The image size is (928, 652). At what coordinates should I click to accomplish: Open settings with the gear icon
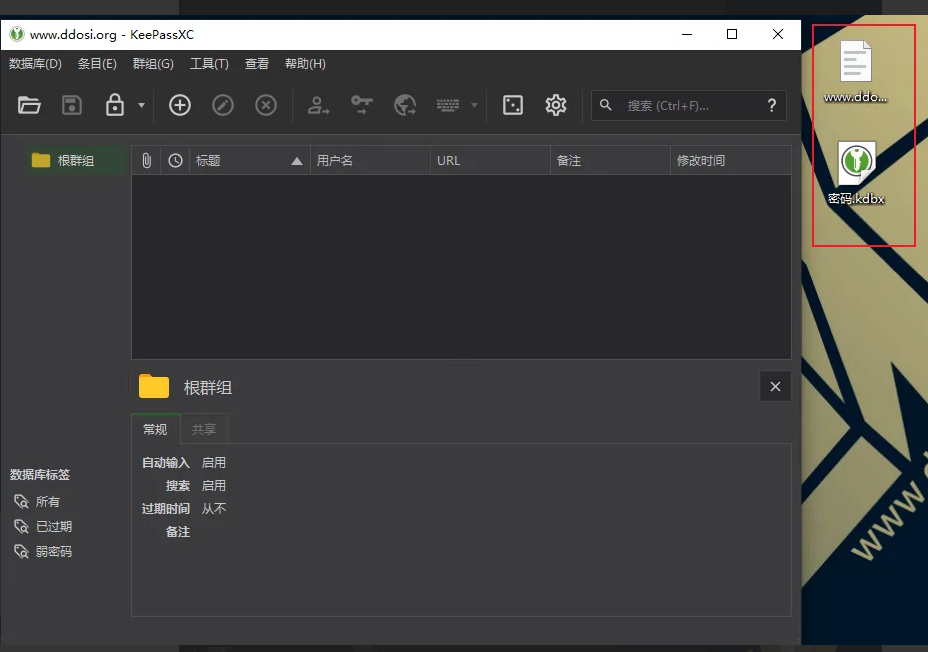coord(556,105)
